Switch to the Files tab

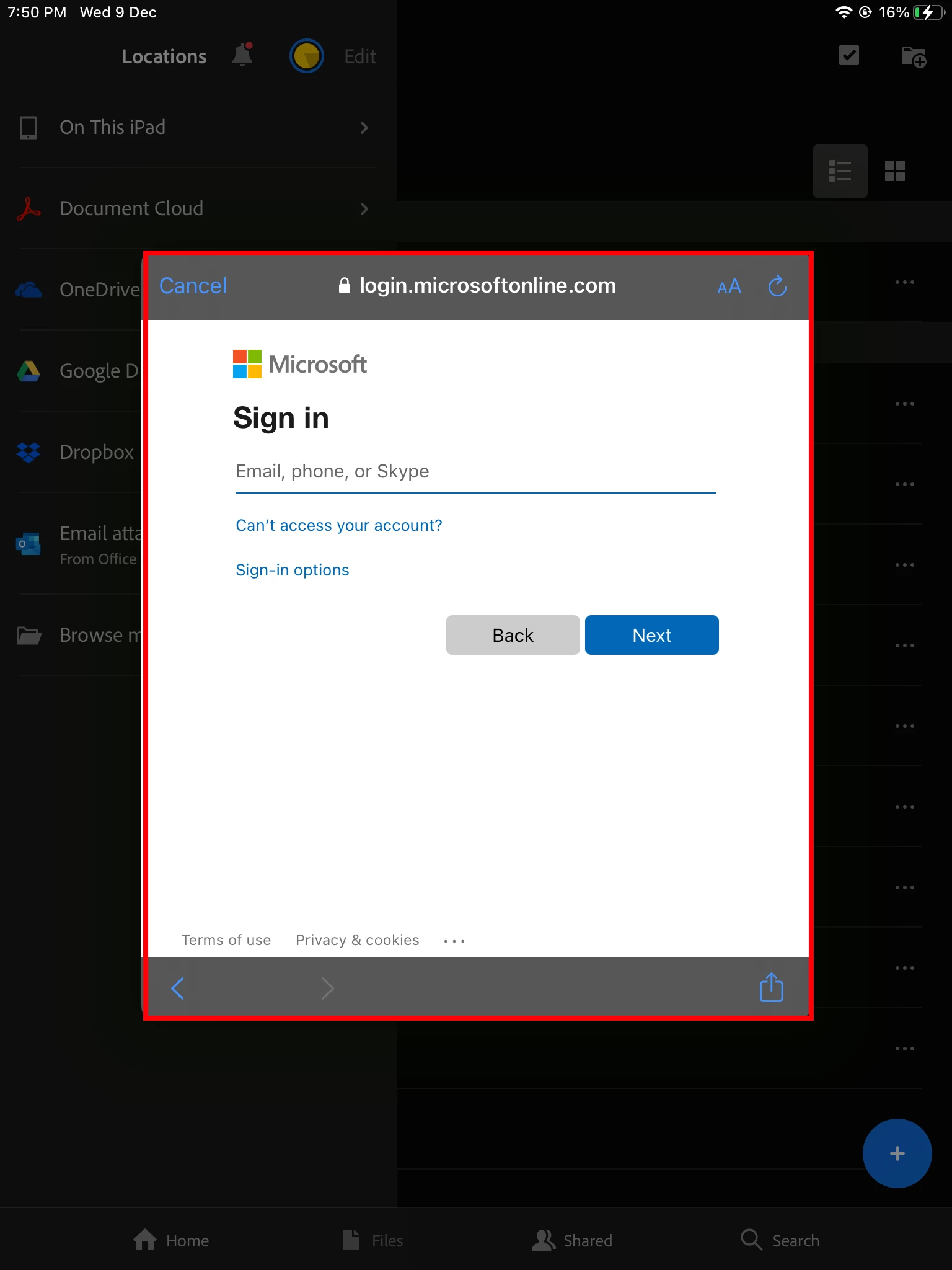[x=373, y=1240]
